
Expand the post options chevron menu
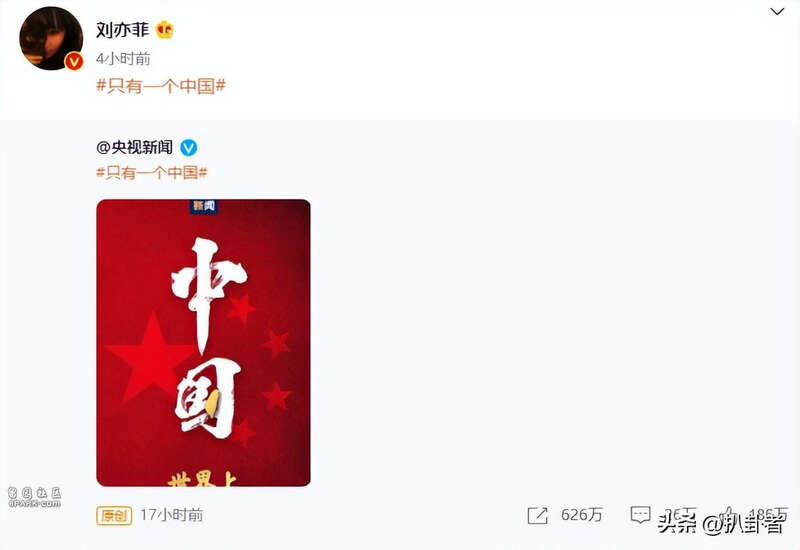pos(777,11)
